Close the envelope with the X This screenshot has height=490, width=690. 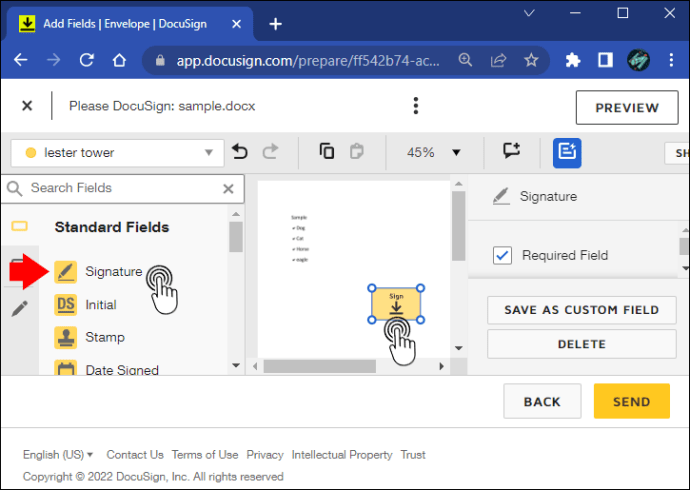27,106
